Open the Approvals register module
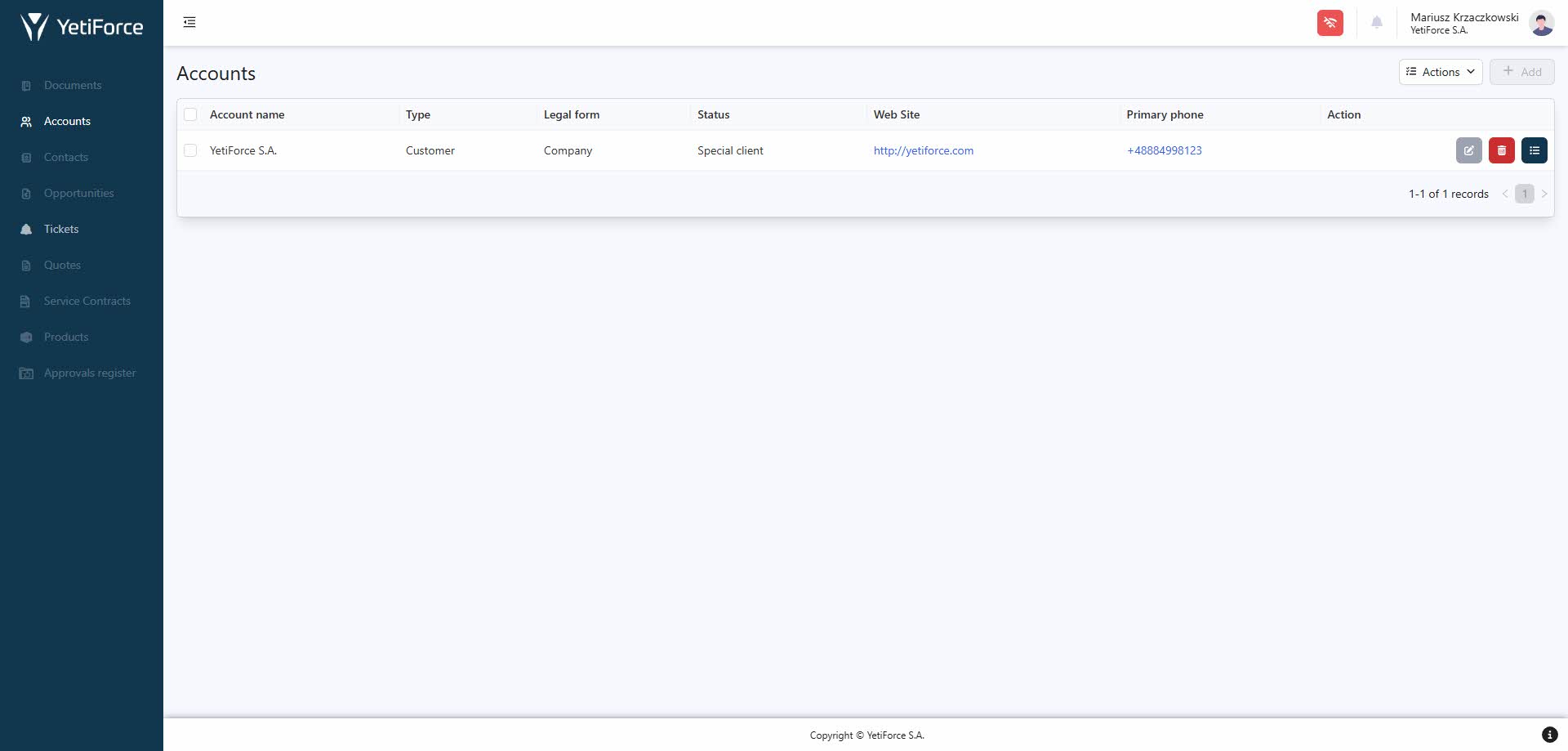Image resolution: width=1568 pixels, height=751 pixels. pos(90,373)
